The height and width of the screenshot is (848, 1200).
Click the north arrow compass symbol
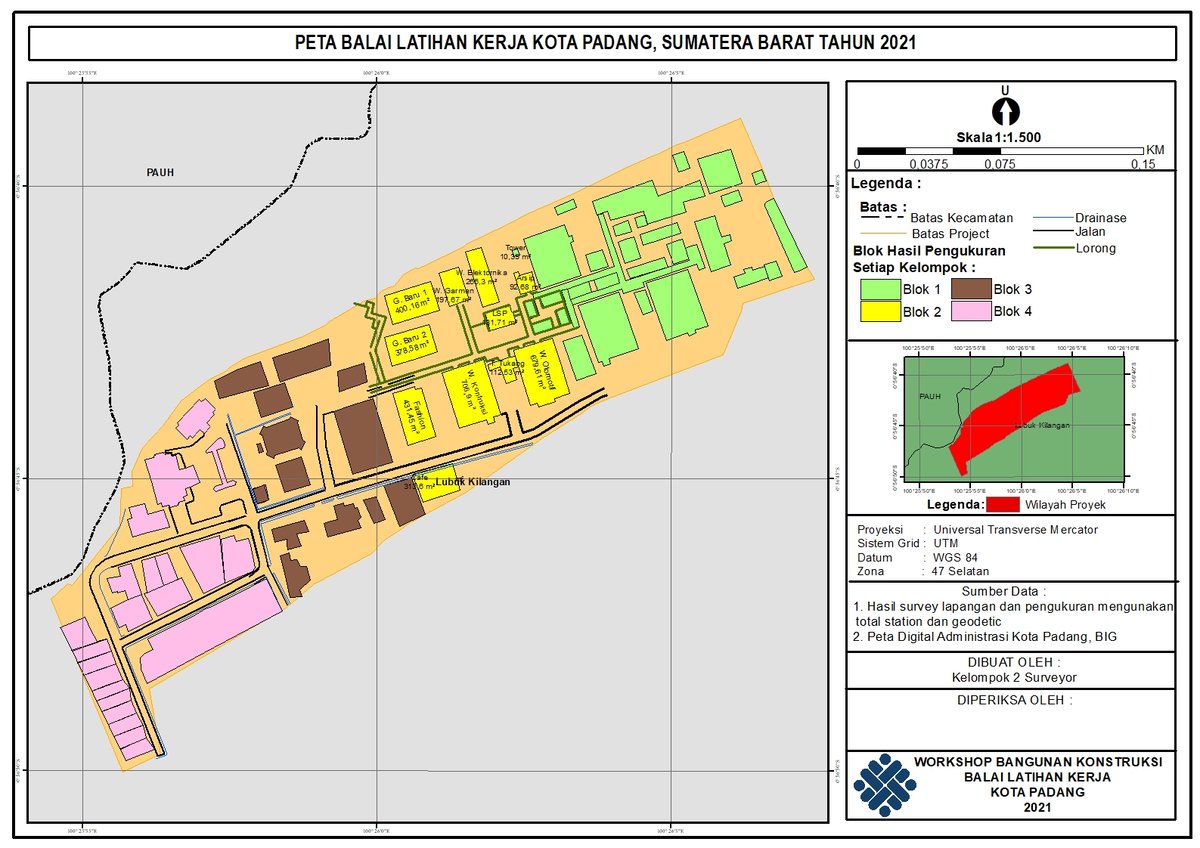pyautogui.click(x=1005, y=109)
